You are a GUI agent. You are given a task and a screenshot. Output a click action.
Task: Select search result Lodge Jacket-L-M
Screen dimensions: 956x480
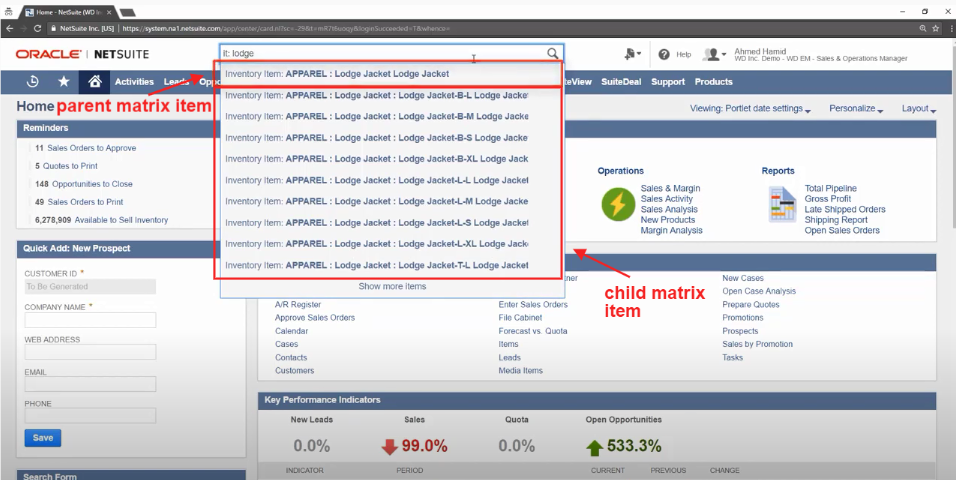[x=390, y=201]
